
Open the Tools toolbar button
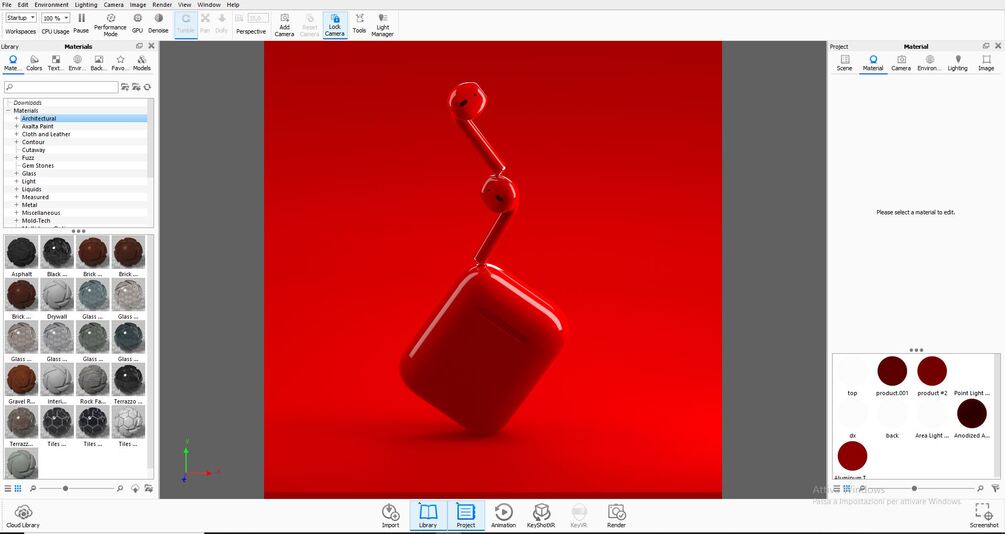(359, 23)
